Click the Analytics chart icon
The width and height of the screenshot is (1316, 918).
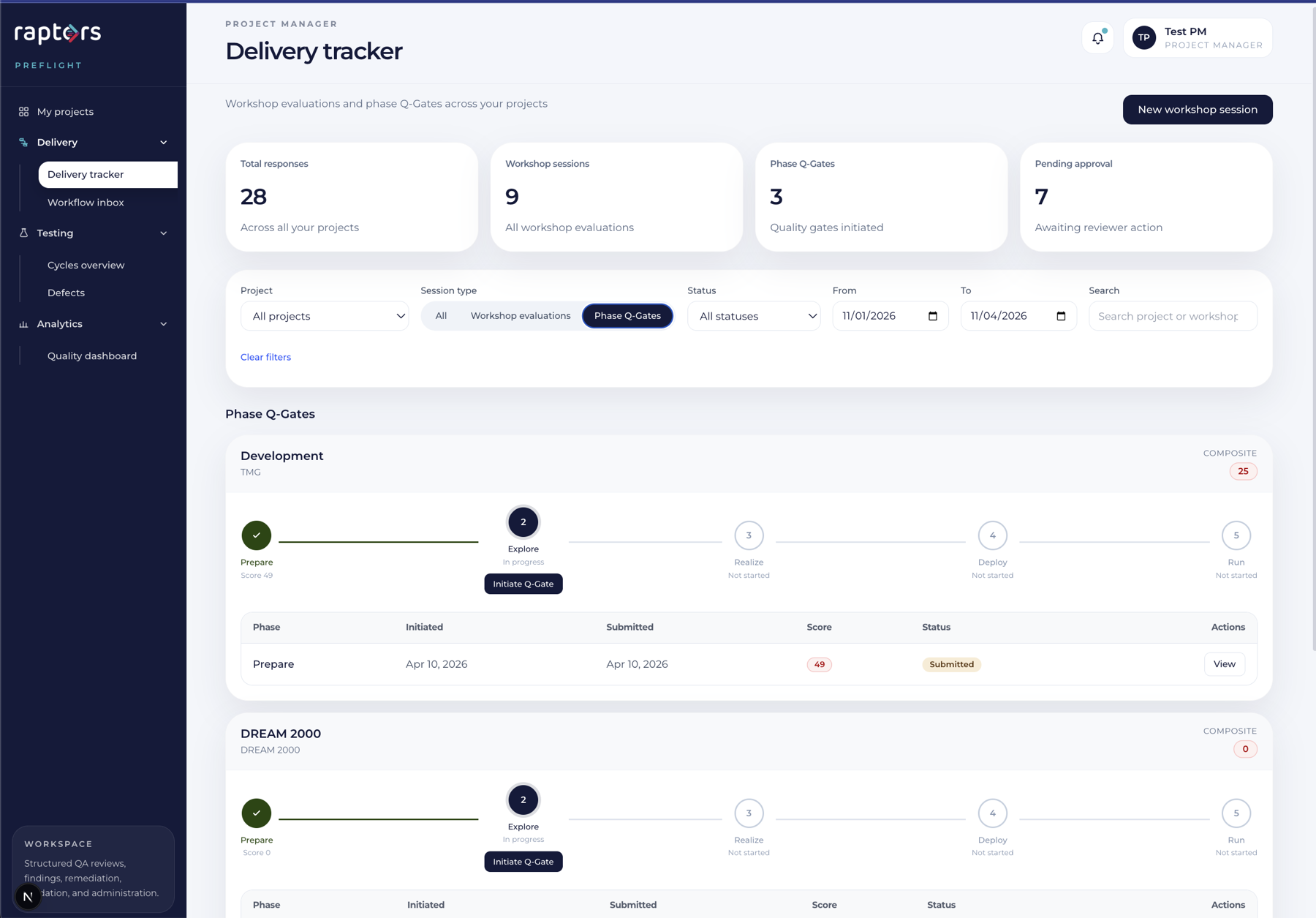(23, 323)
